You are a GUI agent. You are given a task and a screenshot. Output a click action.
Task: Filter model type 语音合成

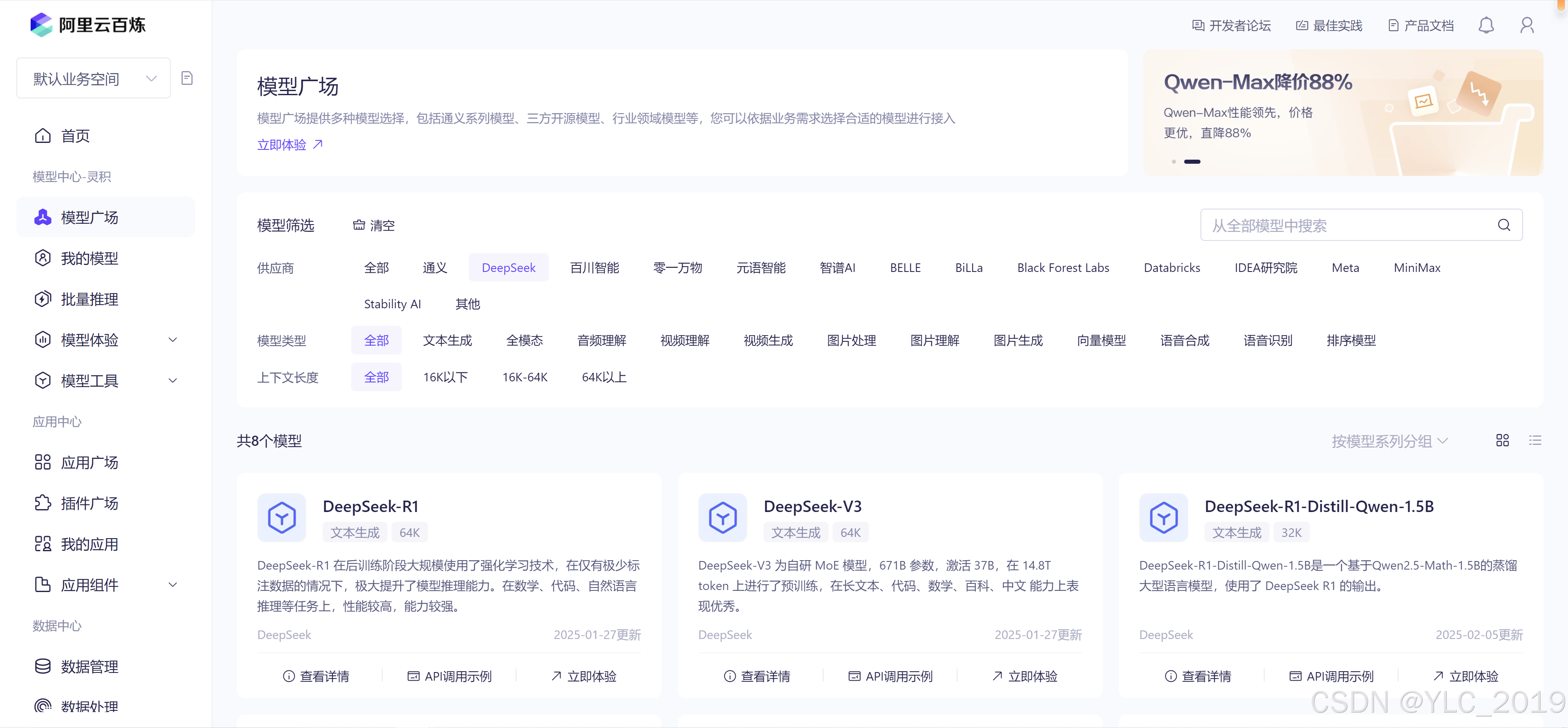(x=1185, y=340)
